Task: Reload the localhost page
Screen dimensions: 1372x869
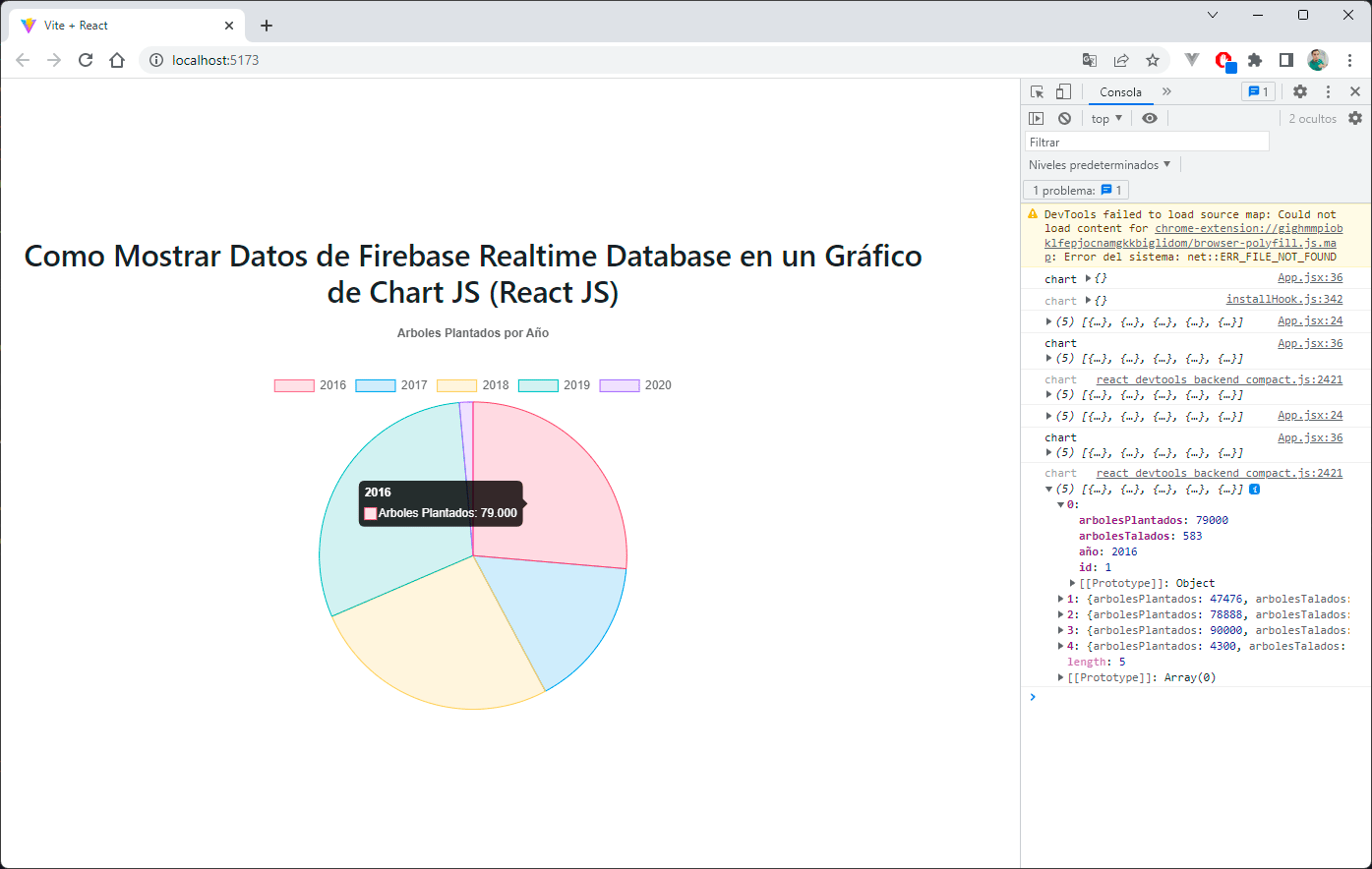Action: coord(86,60)
